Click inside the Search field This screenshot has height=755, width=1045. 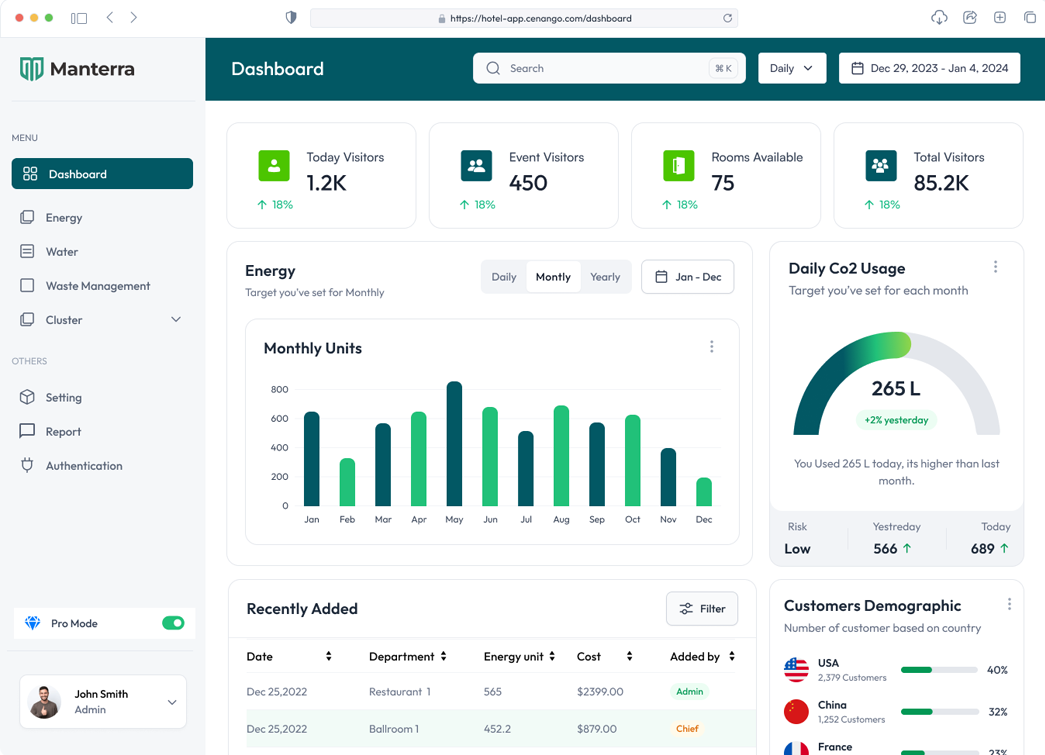[x=600, y=67]
